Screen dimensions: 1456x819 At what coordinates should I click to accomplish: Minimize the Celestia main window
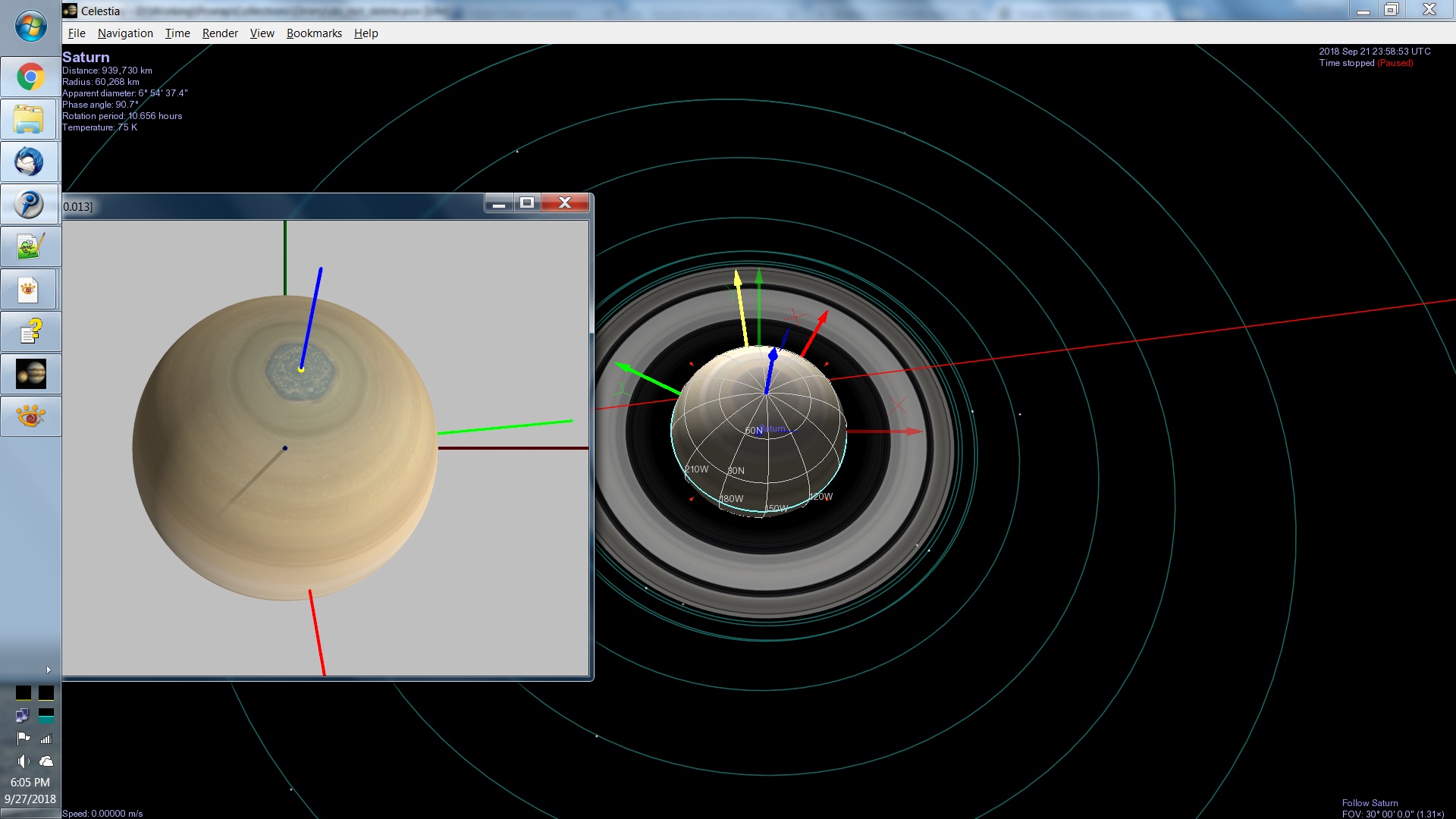pos(1363,10)
